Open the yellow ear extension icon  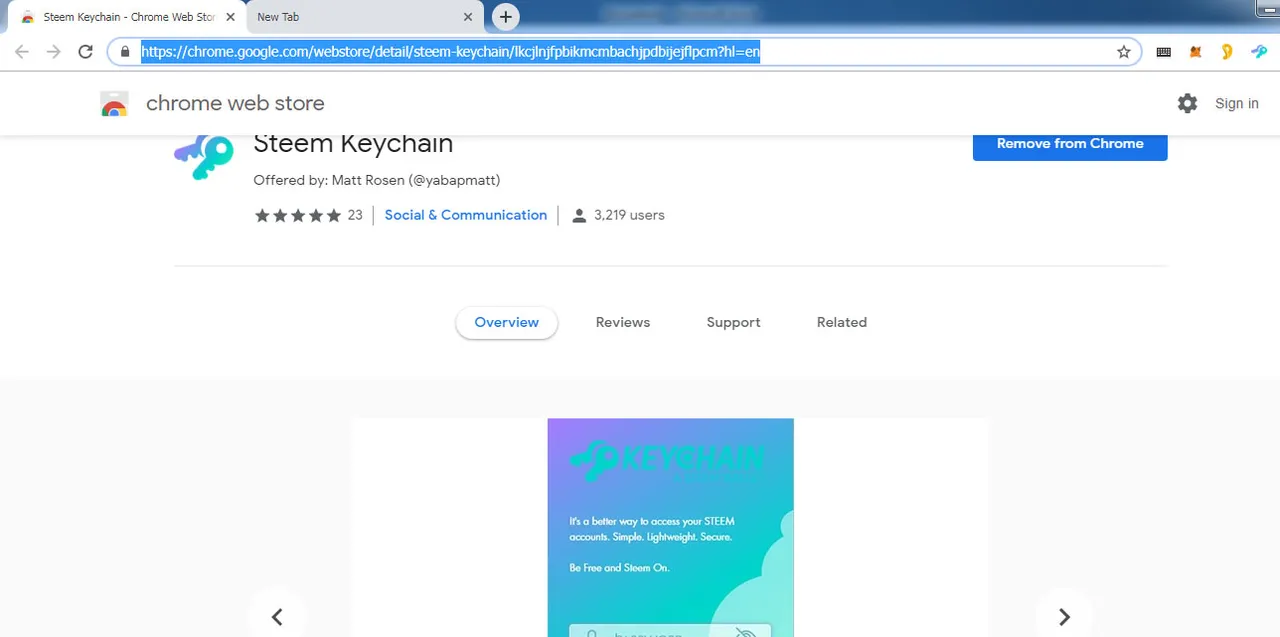[x=1227, y=52]
